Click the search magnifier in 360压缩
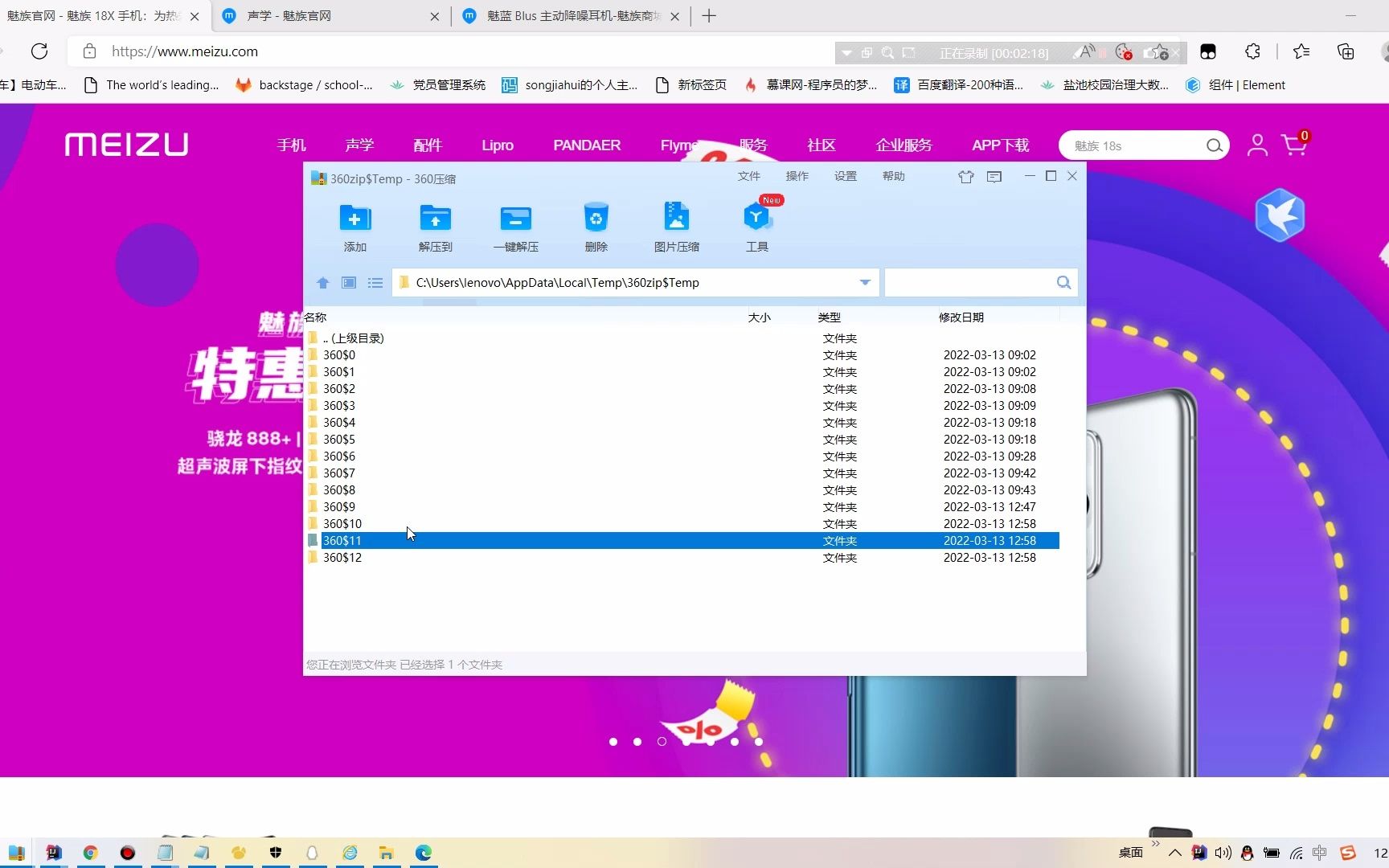 (1063, 283)
